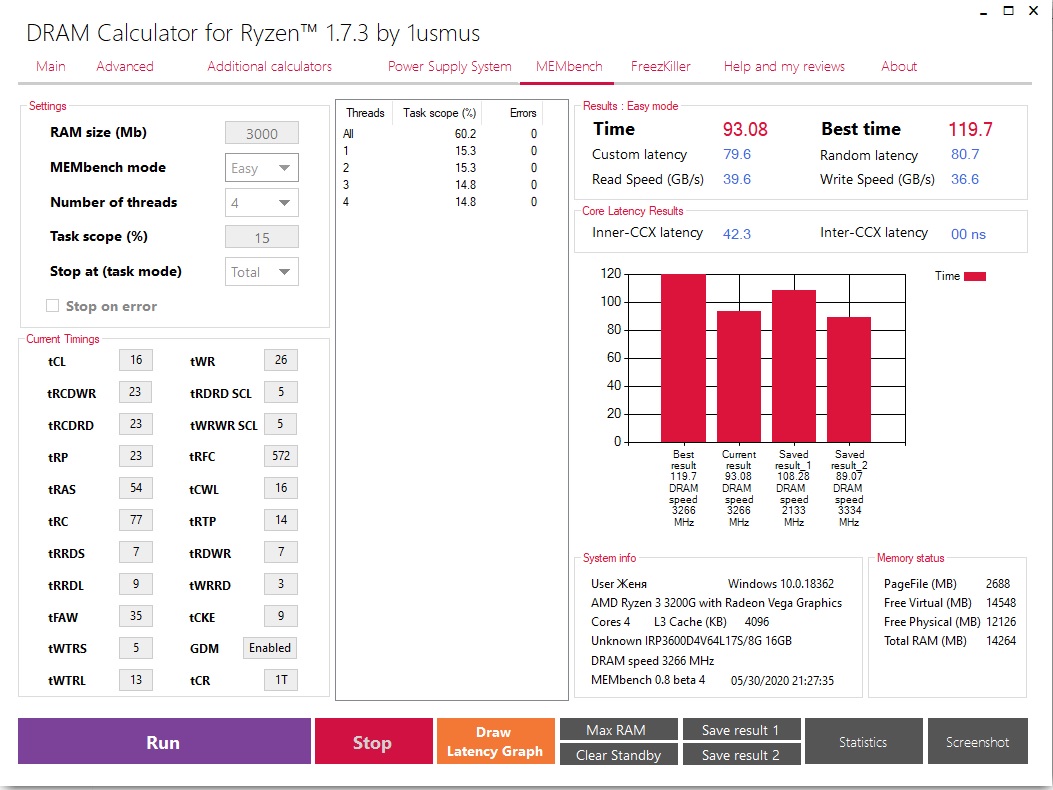Image resolution: width=1053 pixels, height=790 pixels.
Task: Click the Max RAM button
Action: (619, 730)
